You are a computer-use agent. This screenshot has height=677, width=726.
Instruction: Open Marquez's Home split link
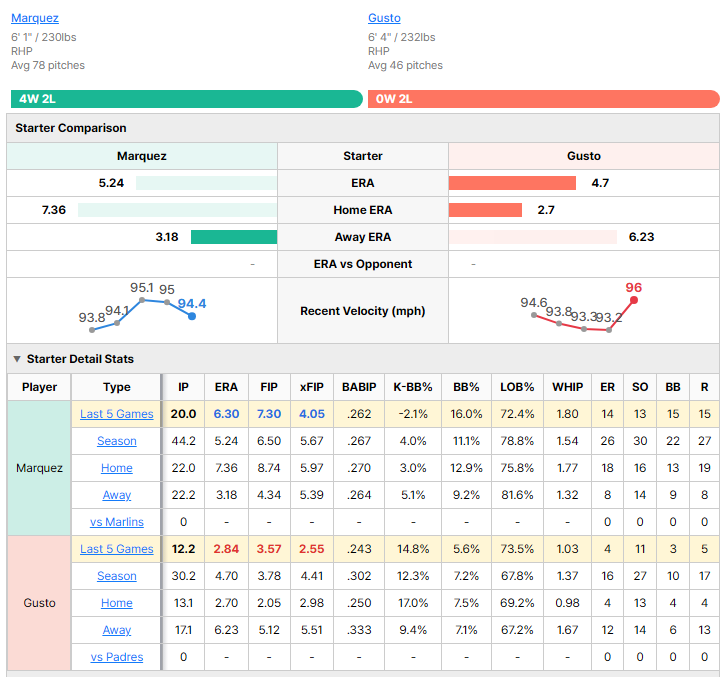117,468
